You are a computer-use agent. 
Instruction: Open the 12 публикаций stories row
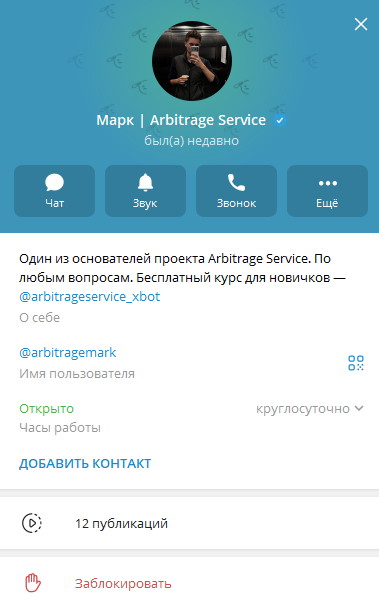(x=190, y=524)
